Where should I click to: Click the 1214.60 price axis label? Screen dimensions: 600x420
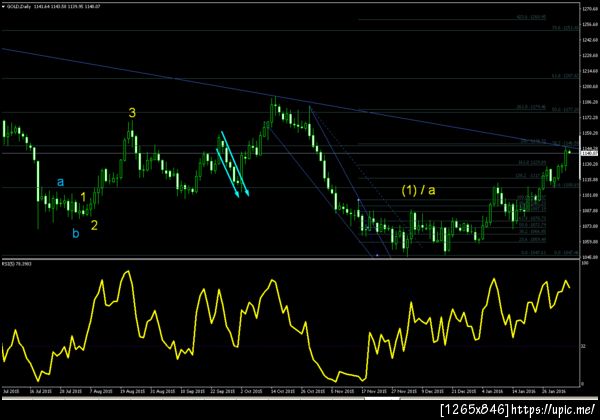point(590,71)
